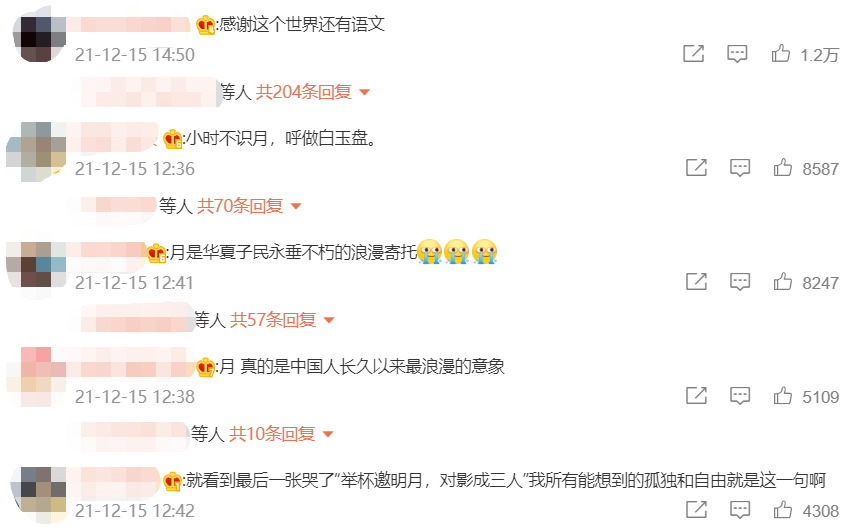Image resolution: width=850 pixels, height=528 pixels.
Task: Open avatar of the 12:36 commenter
Action: coord(37,151)
